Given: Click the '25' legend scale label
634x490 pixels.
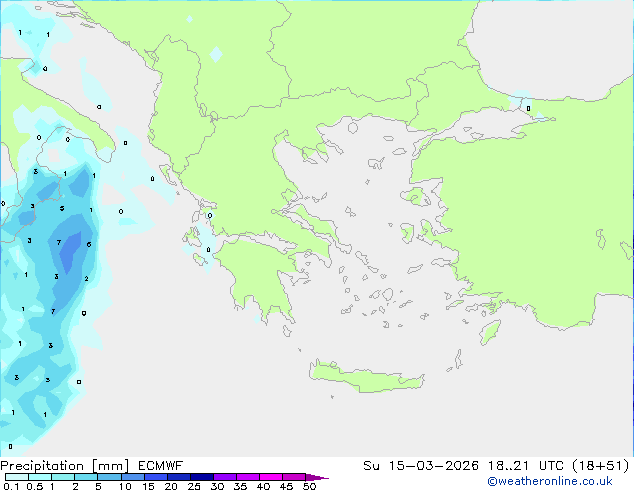Looking at the screenshot, I should (194, 486).
